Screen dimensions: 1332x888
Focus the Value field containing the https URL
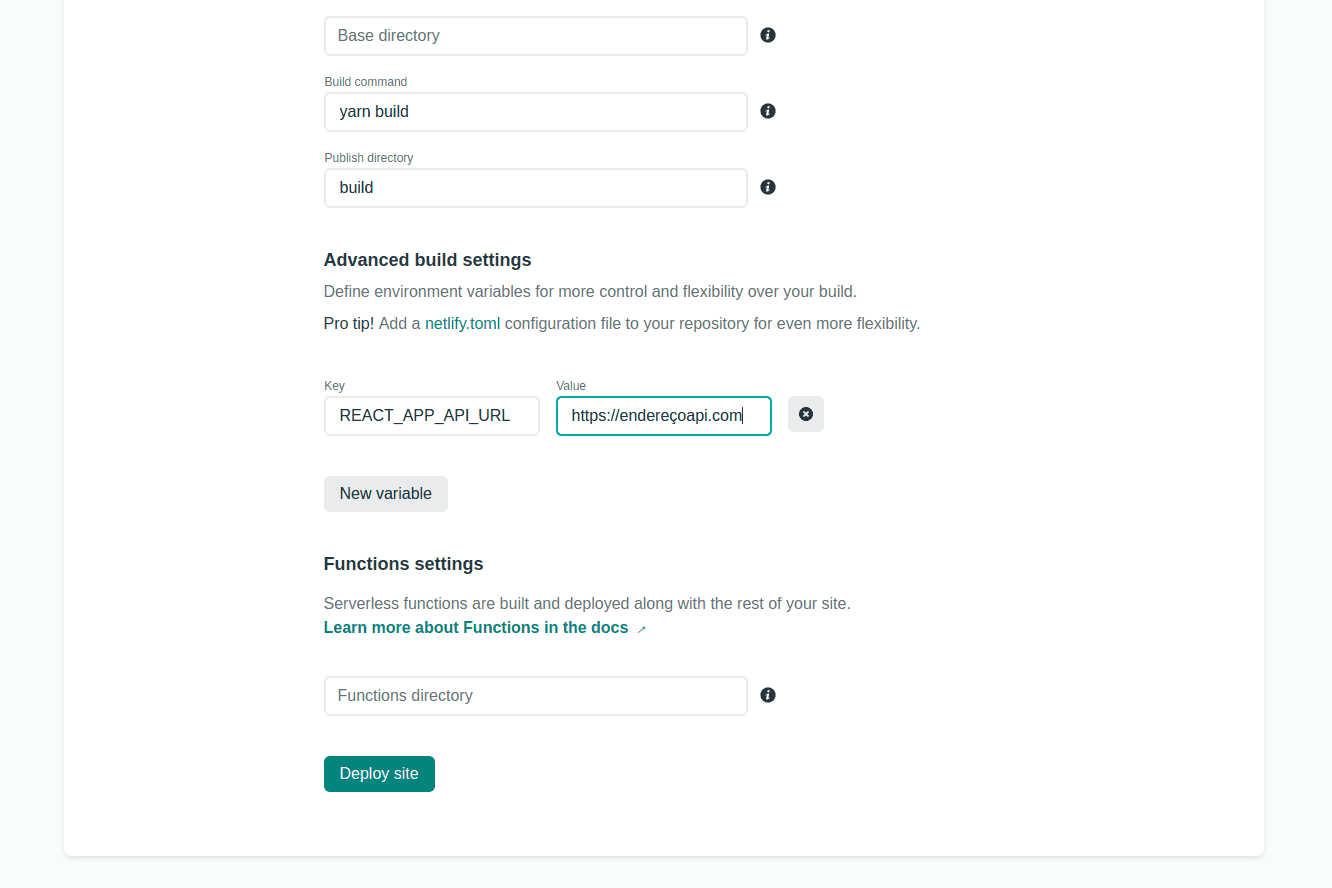pos(664,416)
